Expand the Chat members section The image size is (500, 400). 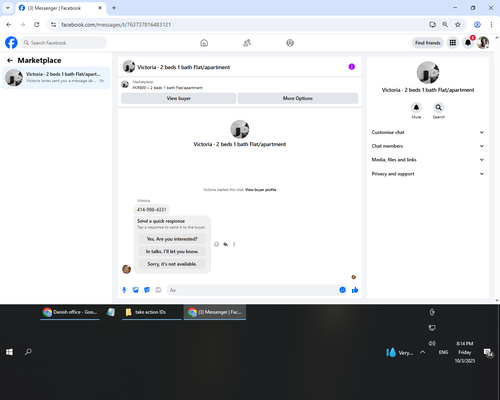(428, 146)
